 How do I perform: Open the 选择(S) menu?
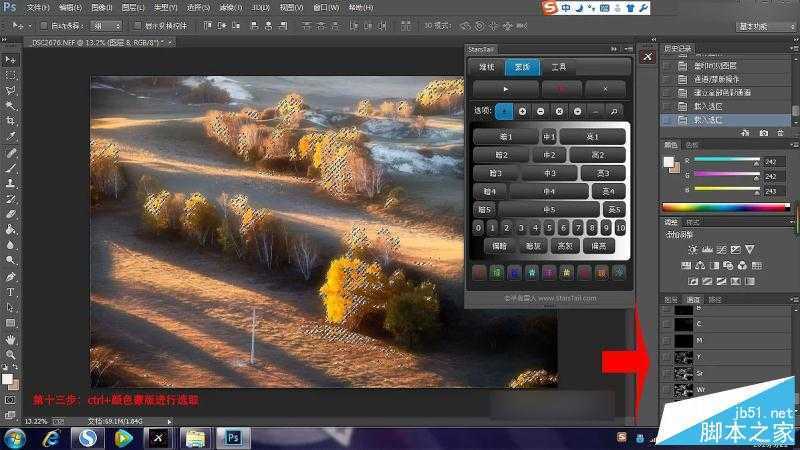click(x=198, y=8)
